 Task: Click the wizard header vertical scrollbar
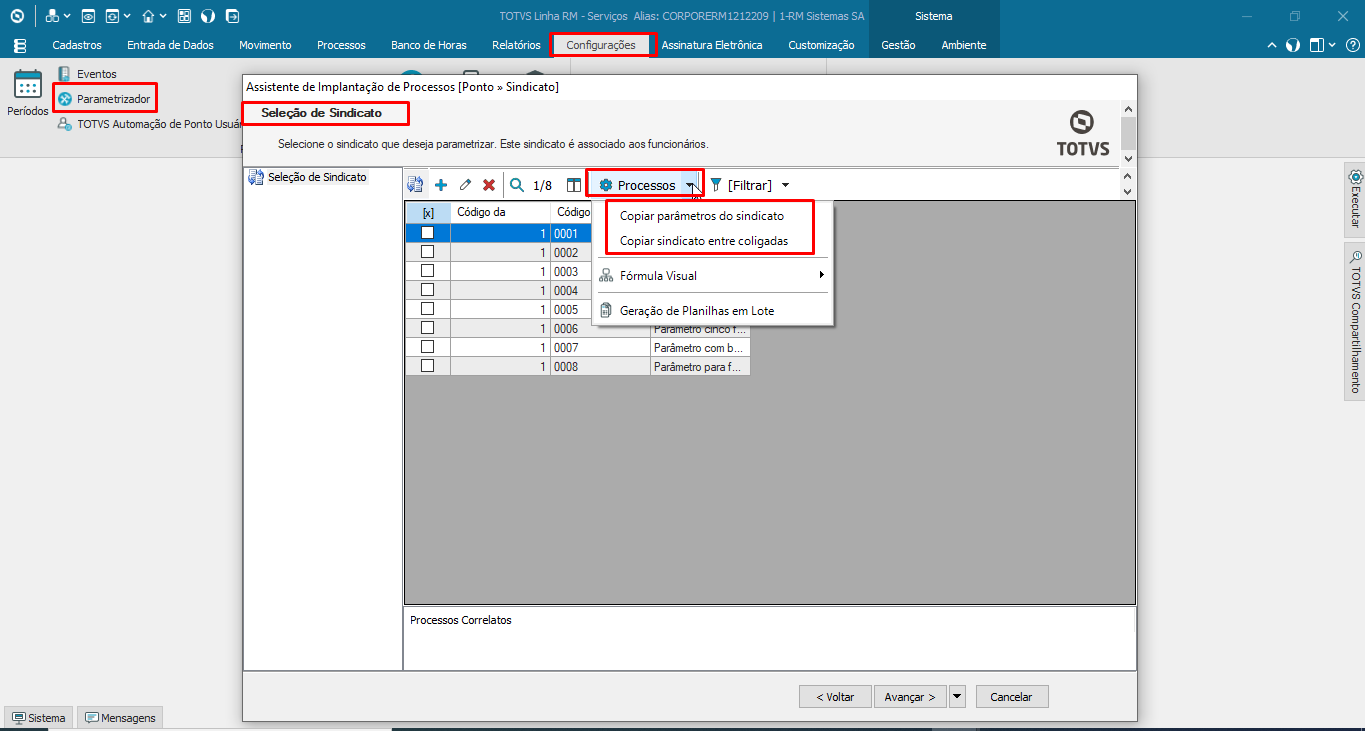pos(1128,133)
